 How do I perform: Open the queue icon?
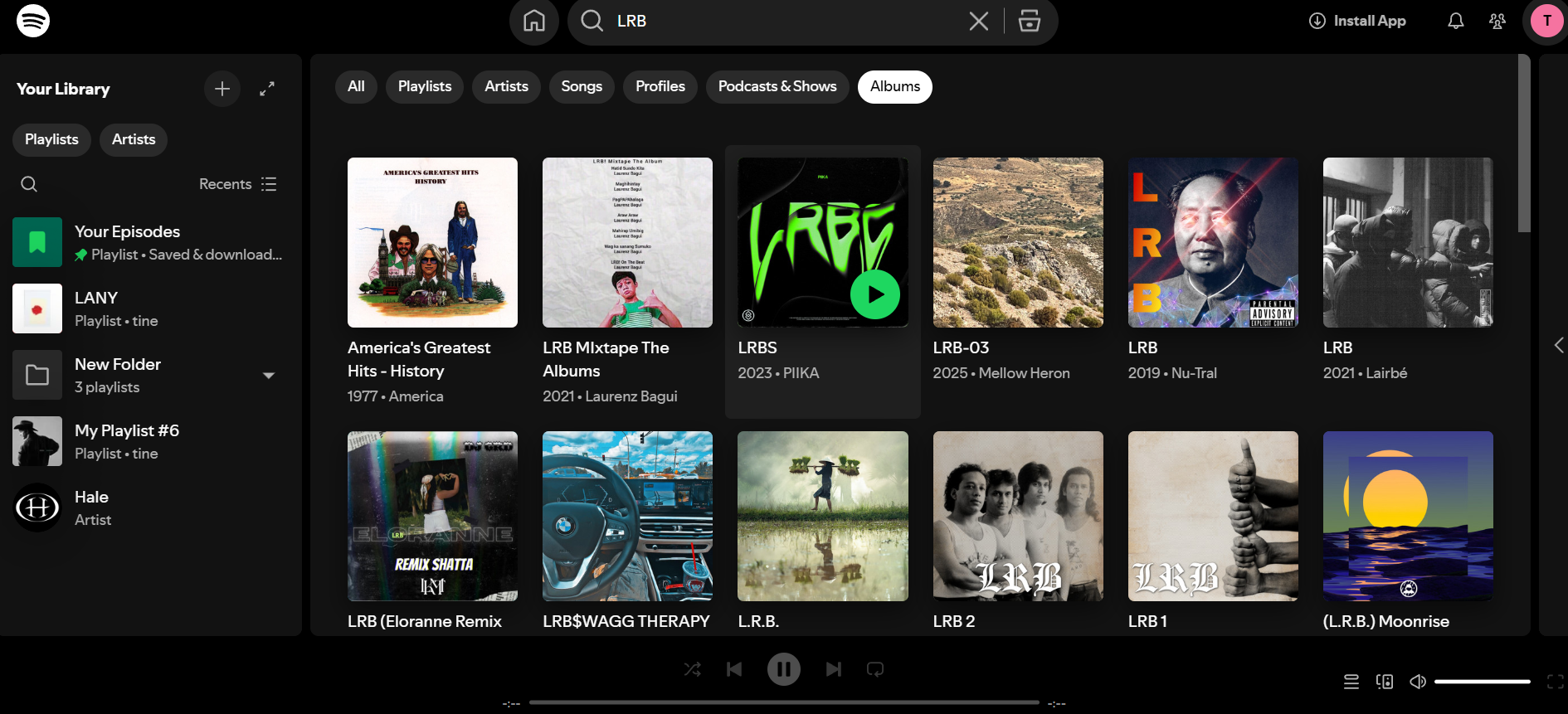(x=1351, y=682)
